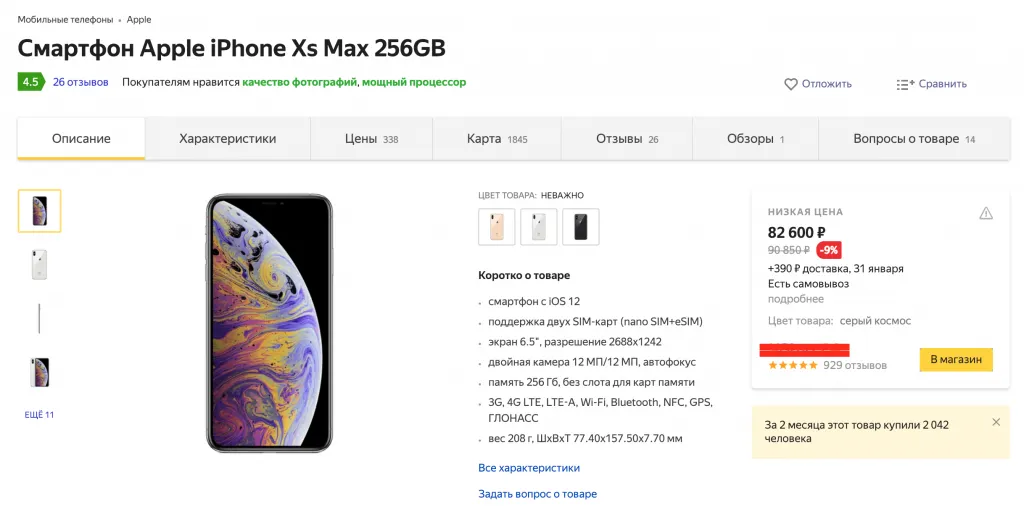Click the compare list icon
1024x506 pixels.
point(905,84)
